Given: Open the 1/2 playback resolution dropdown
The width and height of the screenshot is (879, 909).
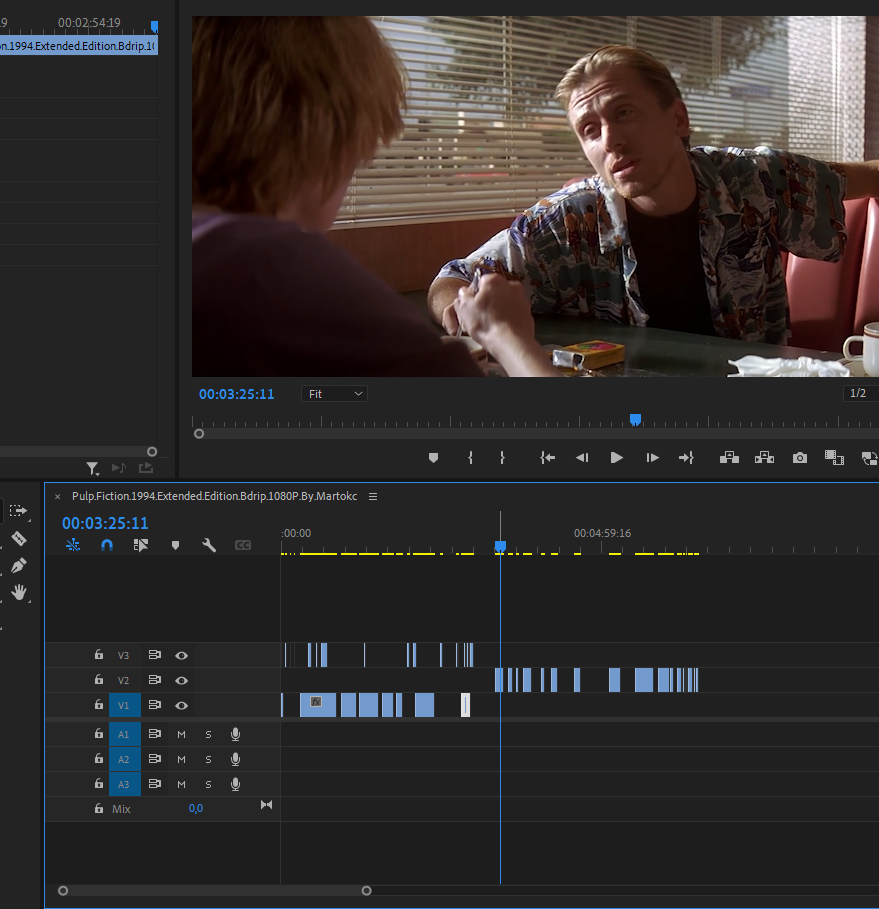Looking at the screenshot, I should [x=860, y=394].
